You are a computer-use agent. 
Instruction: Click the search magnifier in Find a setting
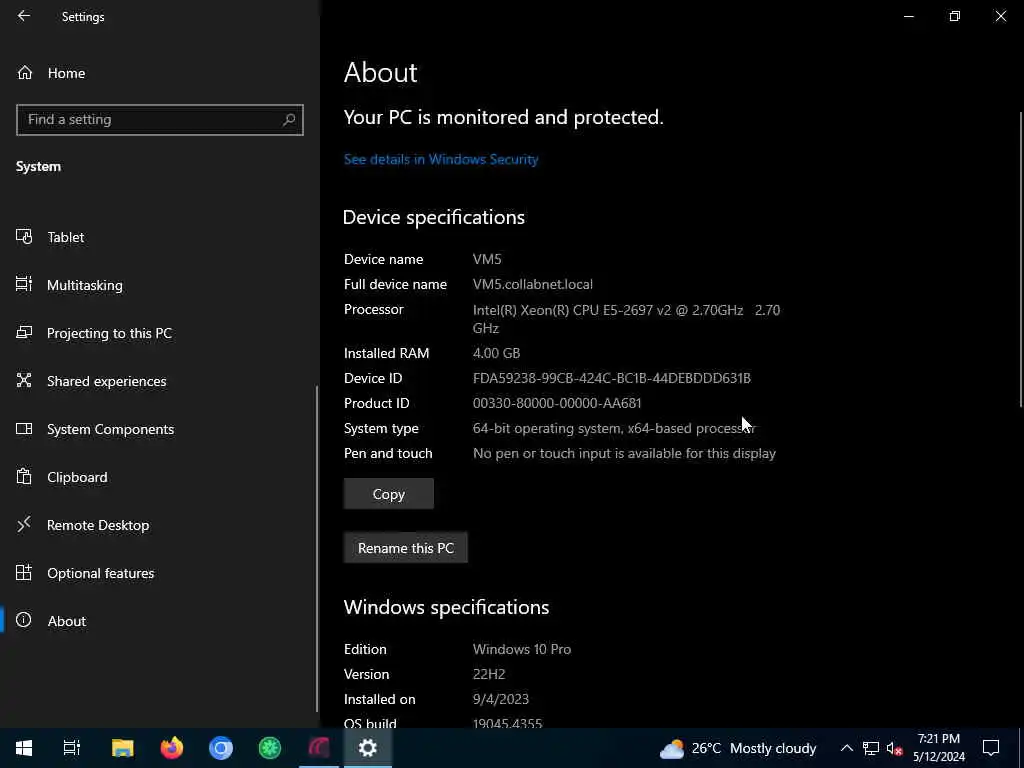point(289,120)
